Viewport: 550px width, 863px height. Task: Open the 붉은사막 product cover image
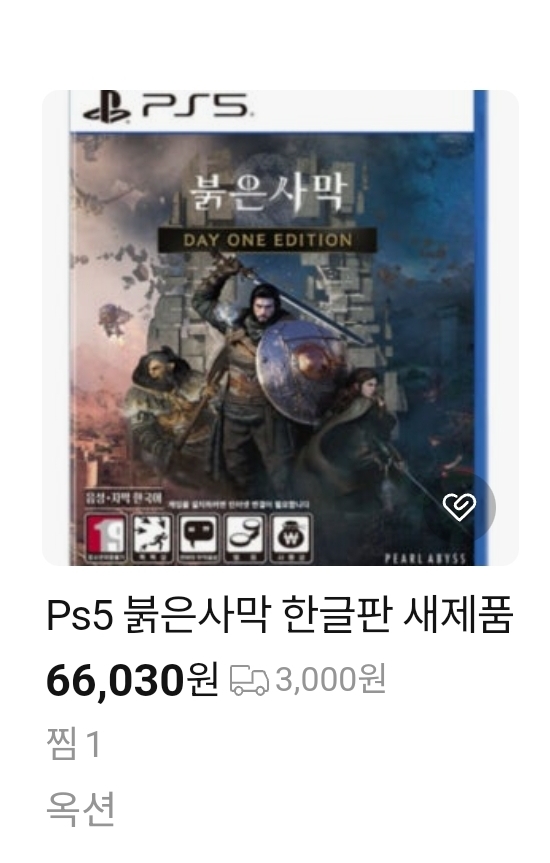tap(280, 327)
